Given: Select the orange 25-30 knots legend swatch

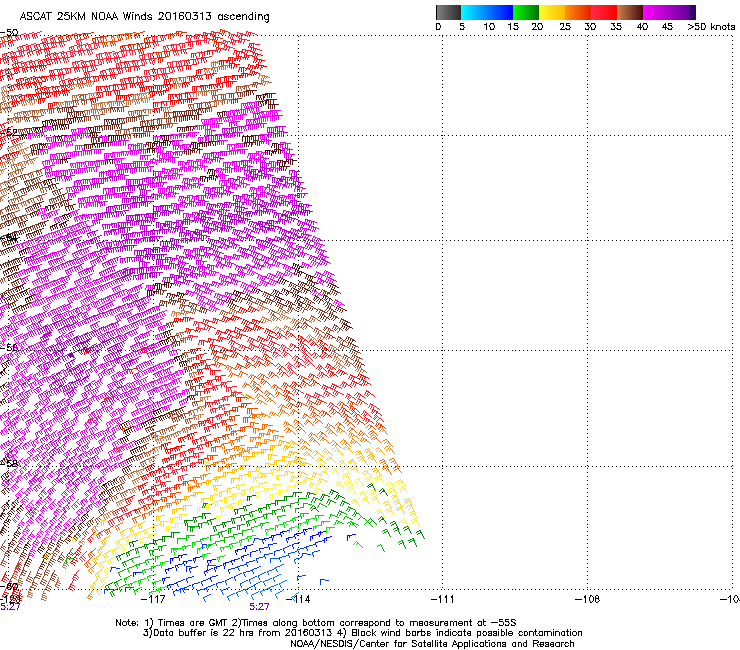Looking at the screenshot, I should click(578, 12).
